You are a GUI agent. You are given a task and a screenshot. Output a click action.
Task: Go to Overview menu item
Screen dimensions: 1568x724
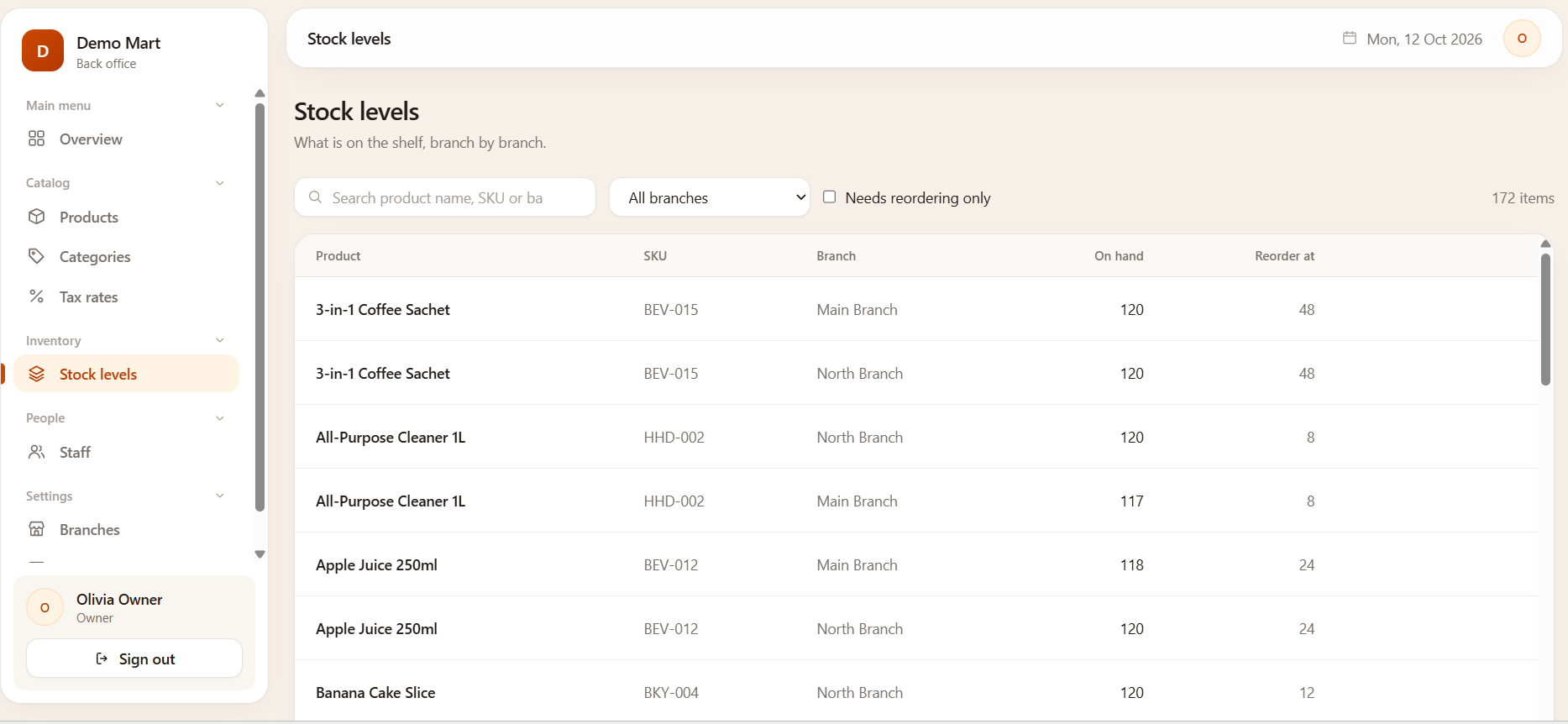point(126,139)
